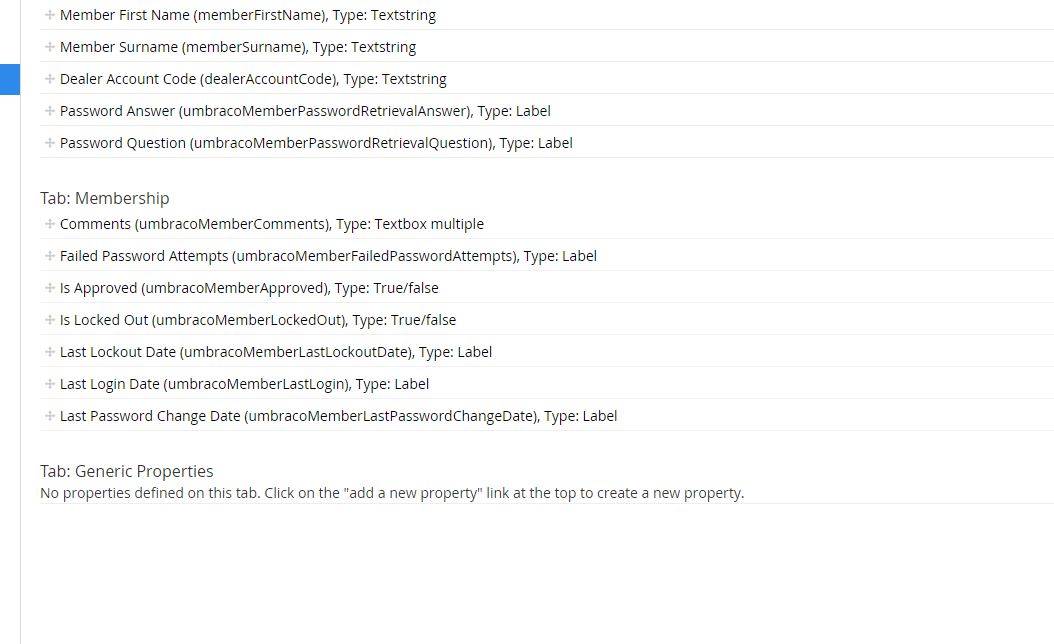This screenshot has width=1054, height=644.
Task: Click plus icon beside Member First Name
Action: click(49, 15)
